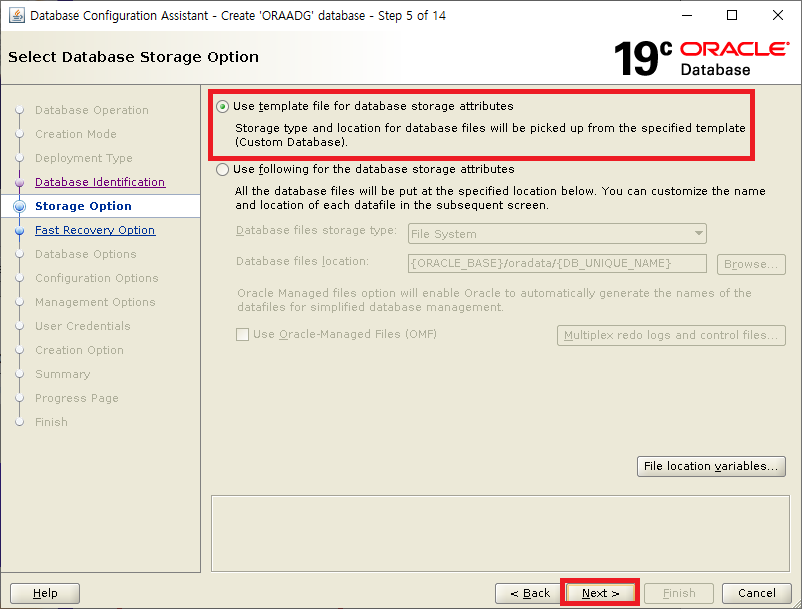Click the Progress Page step

coord(77,398)
